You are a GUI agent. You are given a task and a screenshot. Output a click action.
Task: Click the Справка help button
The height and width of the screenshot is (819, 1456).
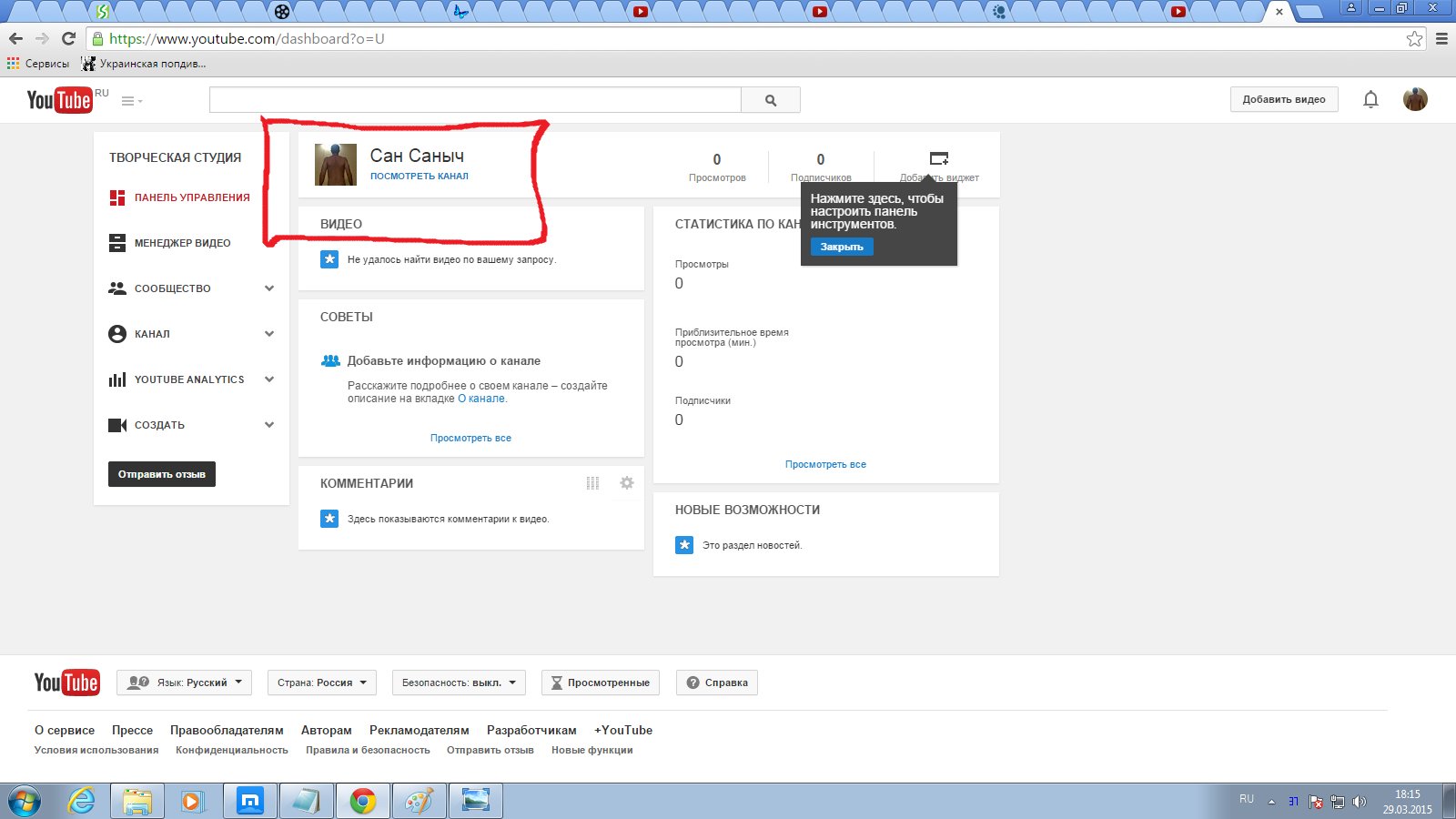pos(717,682)
